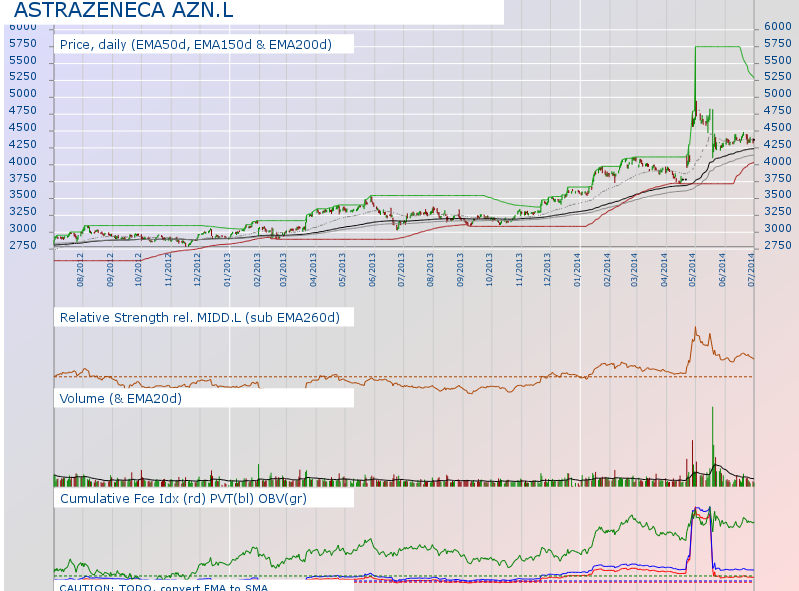Click 3000 on the right price axis
The image size is (799, 591).
tap(778, 229)
